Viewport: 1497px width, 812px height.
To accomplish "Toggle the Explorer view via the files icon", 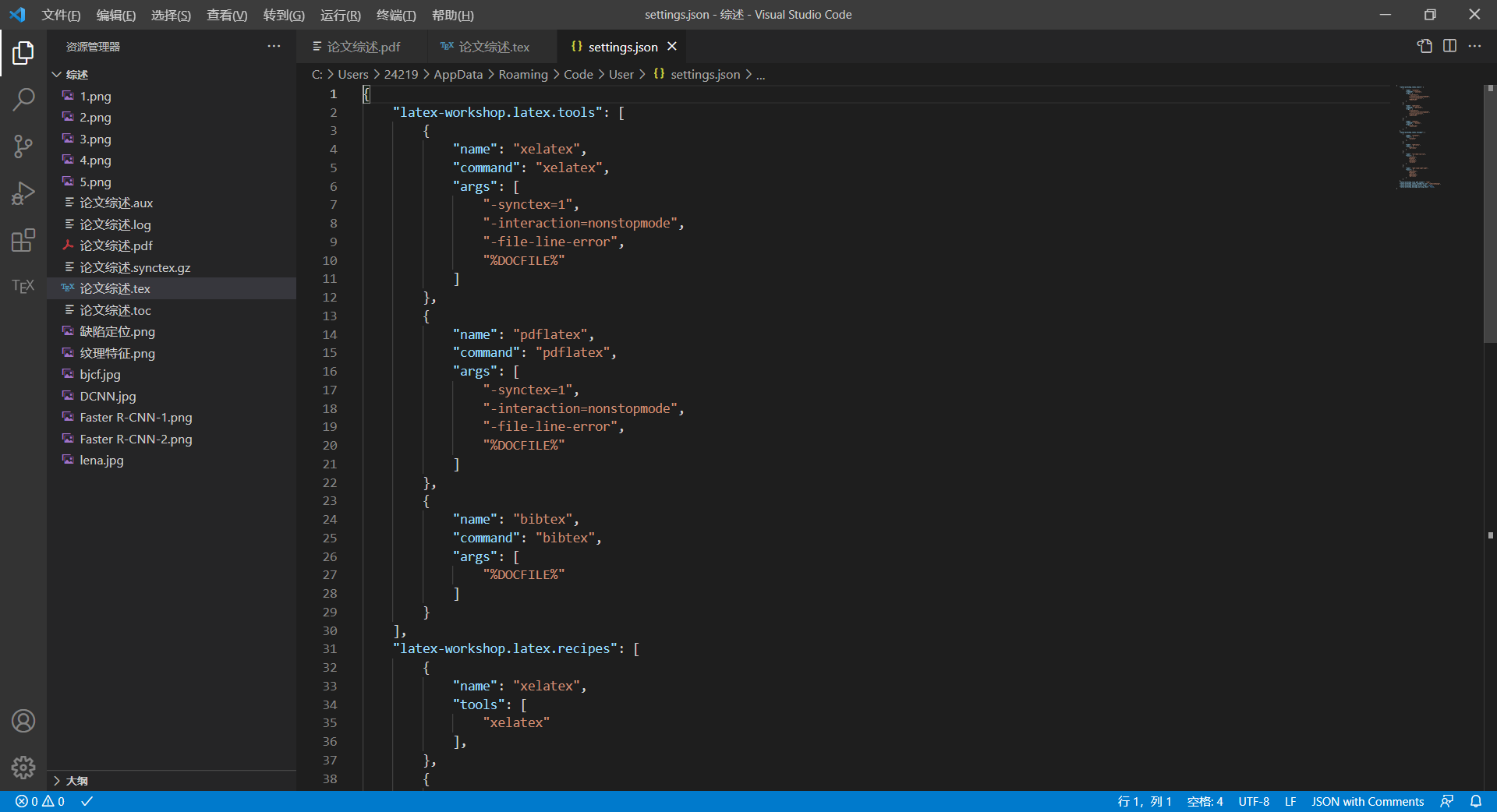I will point(23,53).
